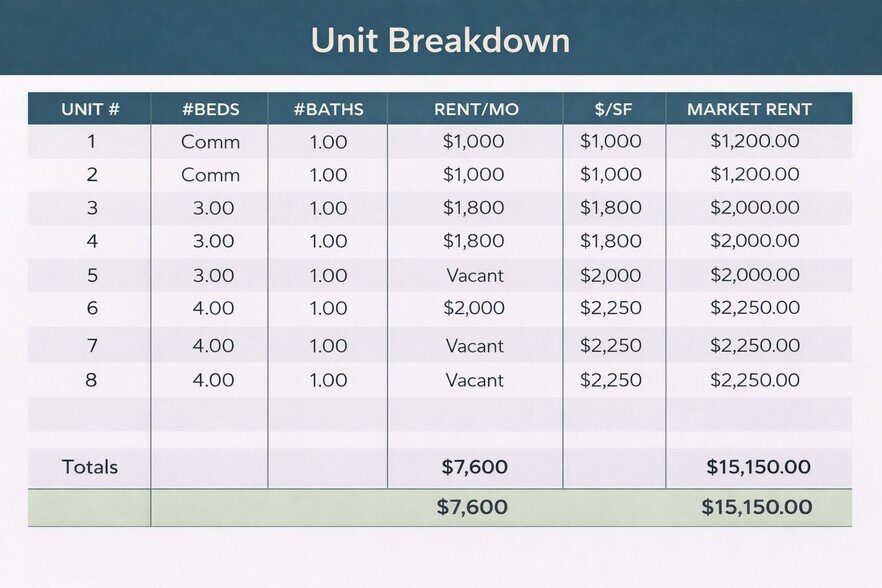
Task: Click the RENT/MO column header
Action: tap(476, 109)
